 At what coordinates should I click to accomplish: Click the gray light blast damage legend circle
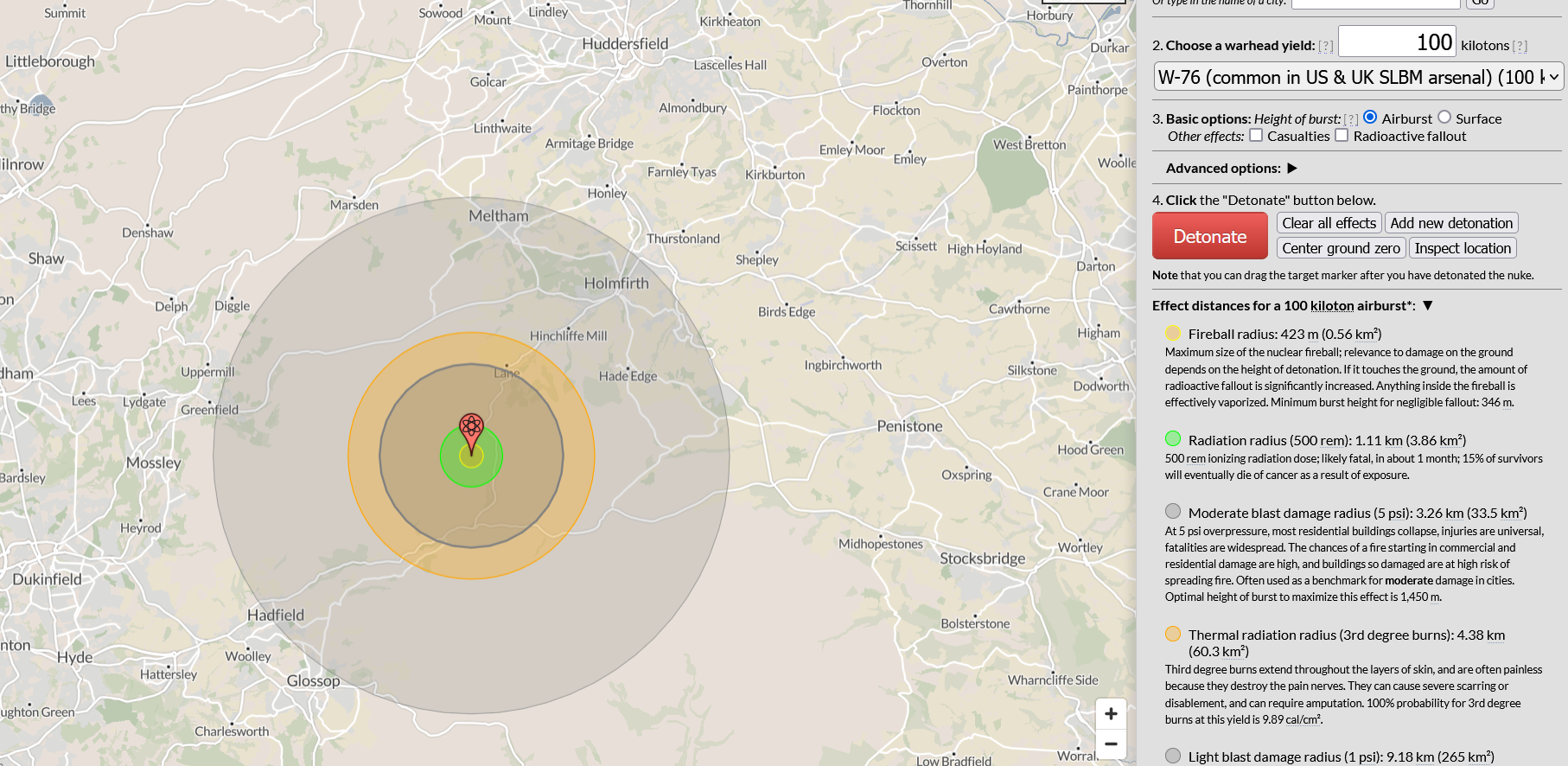tap(1173, 756)
